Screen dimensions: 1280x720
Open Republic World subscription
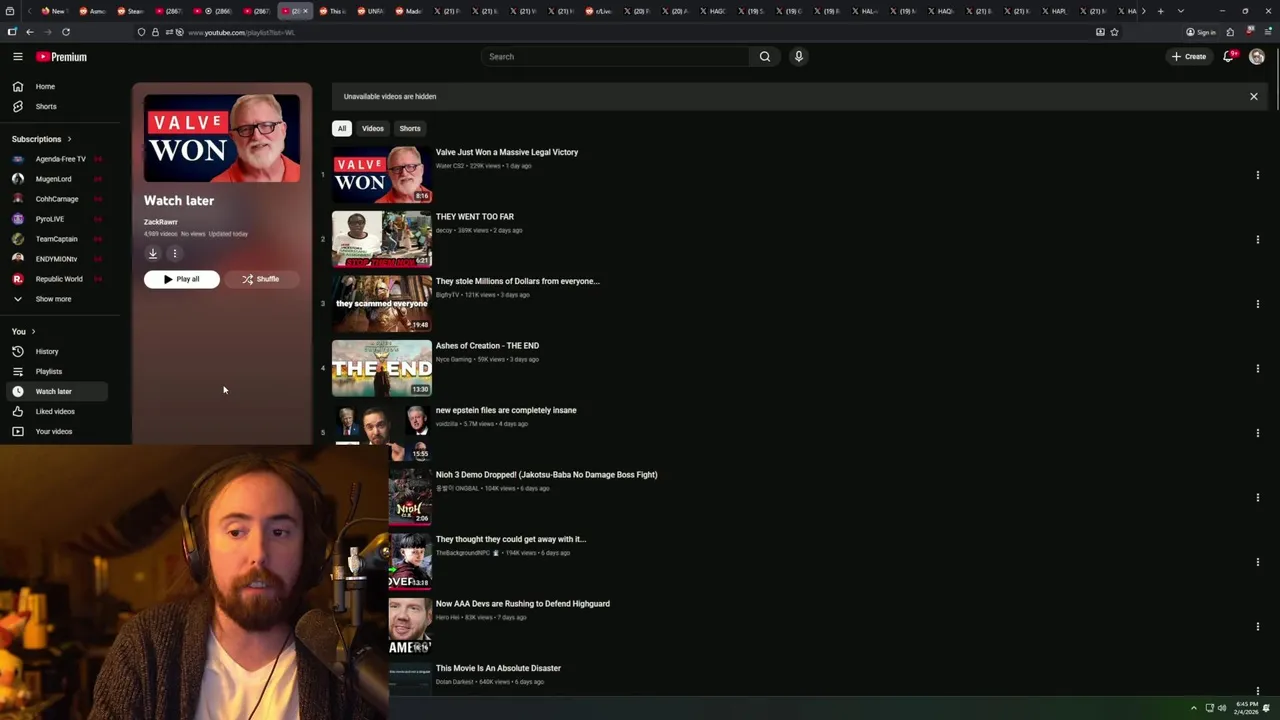click(x=55, y=279)
